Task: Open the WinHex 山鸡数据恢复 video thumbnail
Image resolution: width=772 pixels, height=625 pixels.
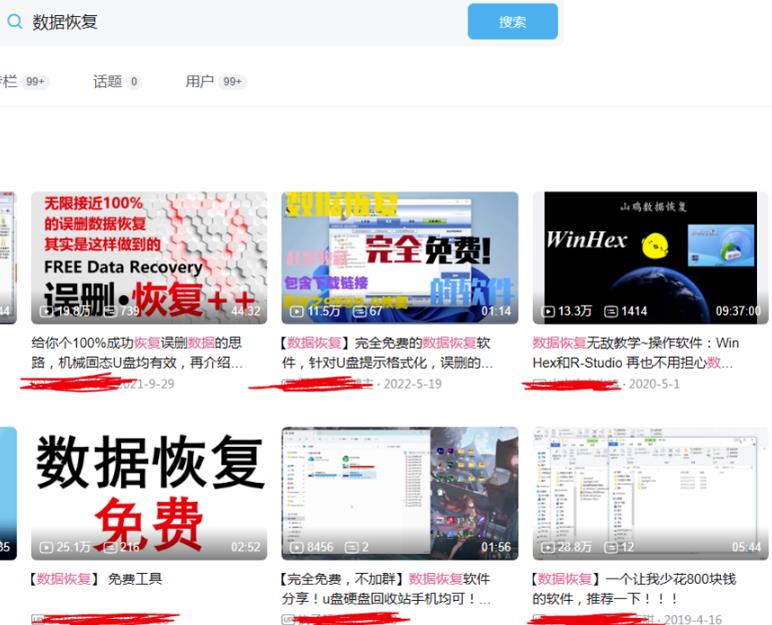Action: [650, 257]
